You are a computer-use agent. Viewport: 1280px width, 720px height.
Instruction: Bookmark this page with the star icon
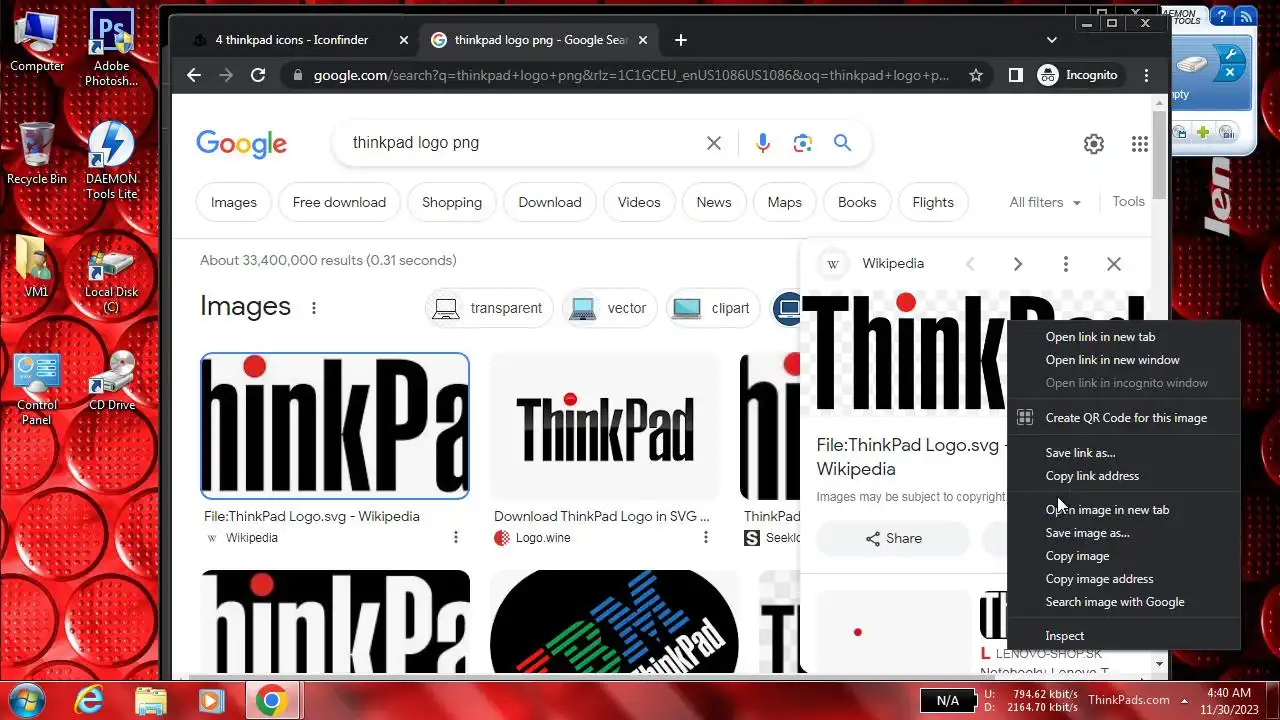[976, 75]
